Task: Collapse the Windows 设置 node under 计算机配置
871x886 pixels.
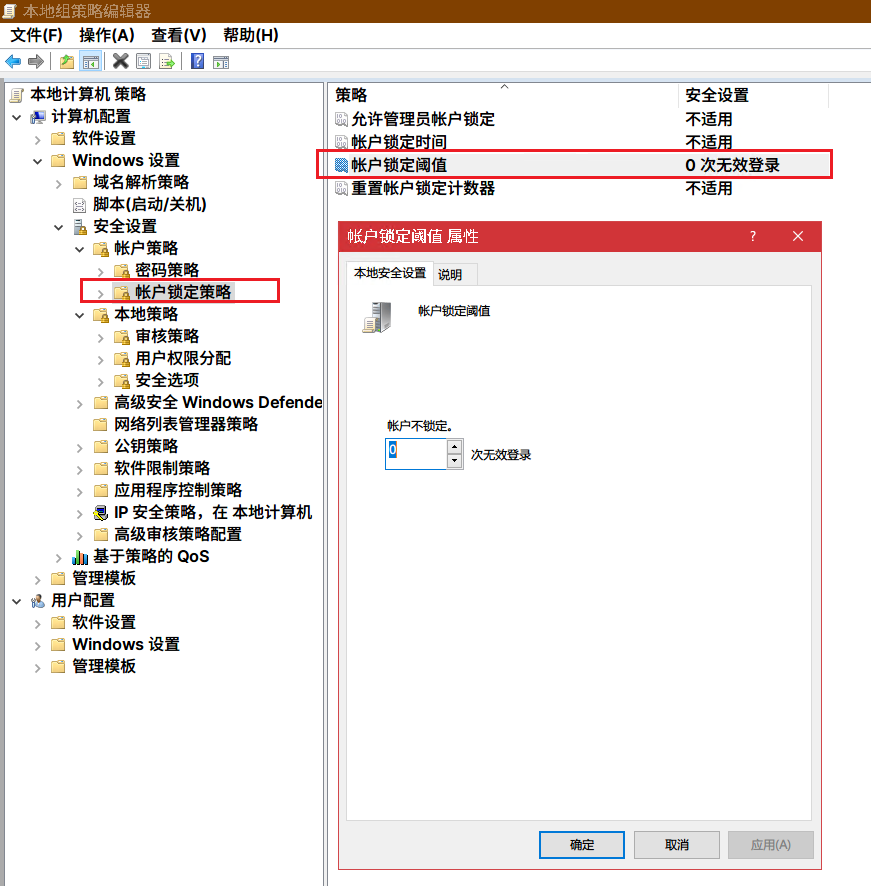Action: (x=37, y=162)
